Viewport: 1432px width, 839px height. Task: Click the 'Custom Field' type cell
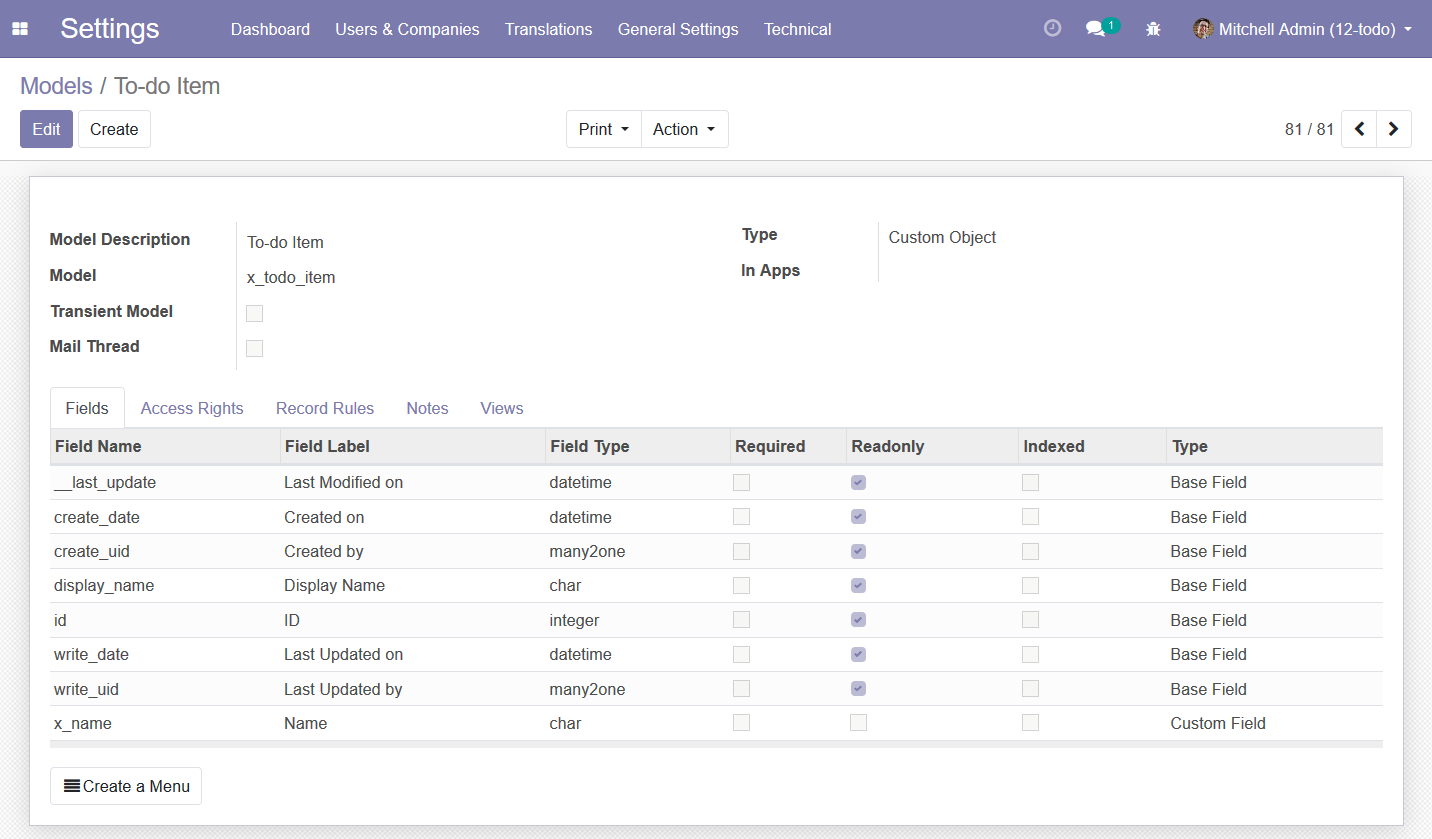[x=1218, y=723]
